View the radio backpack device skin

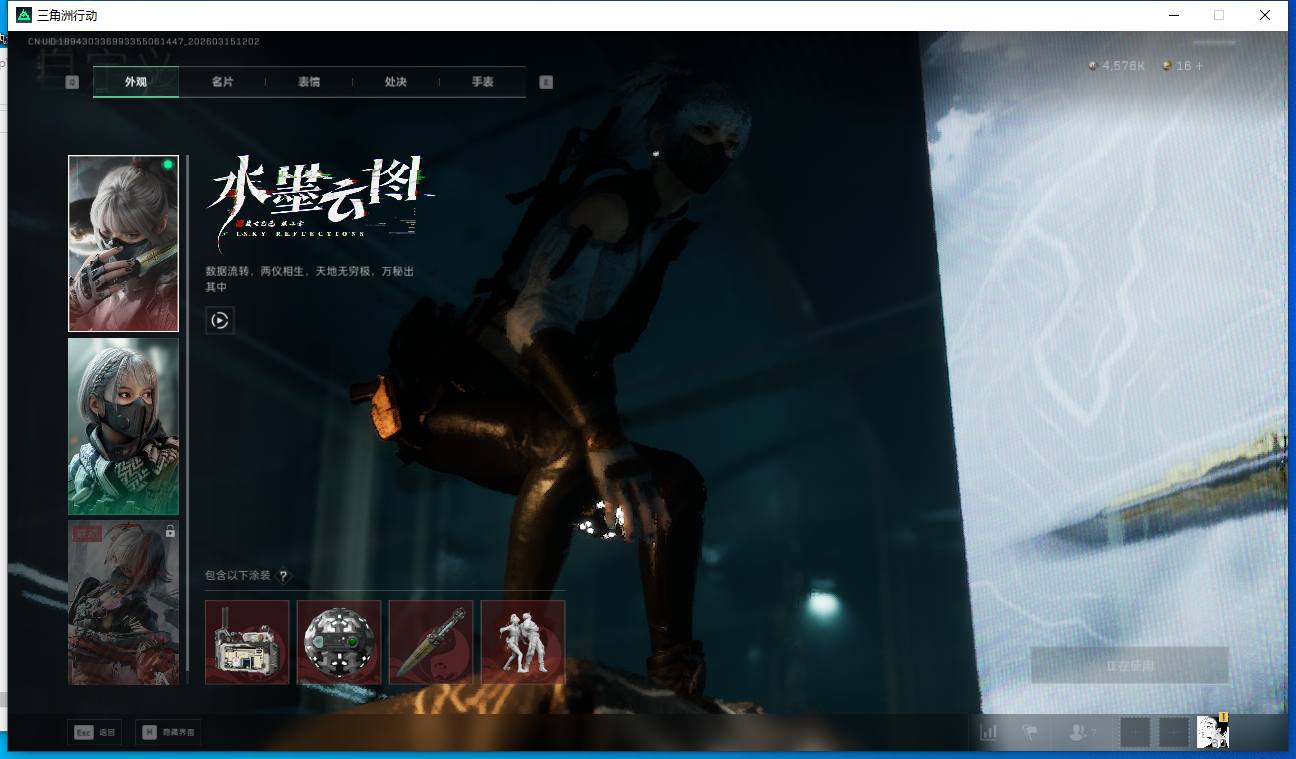(247, 642)
